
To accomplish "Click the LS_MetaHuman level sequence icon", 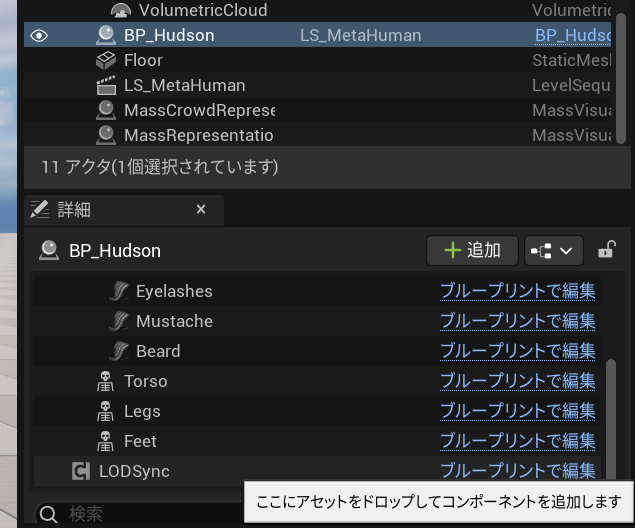I will [x=106, y=86].
